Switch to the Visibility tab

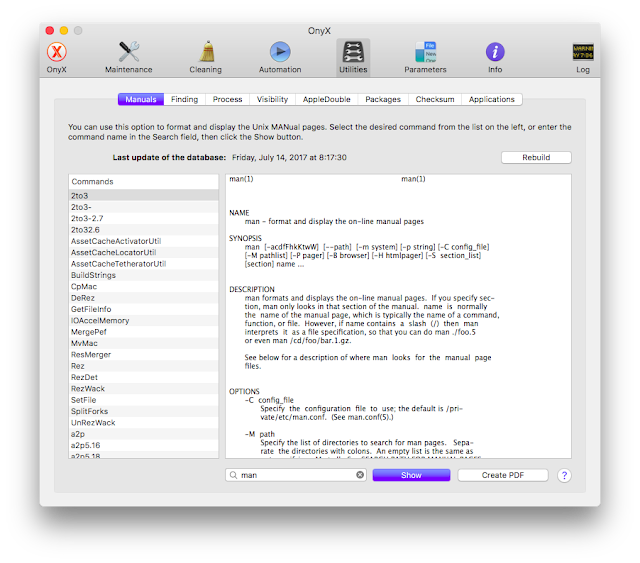[x=272, y=99]
